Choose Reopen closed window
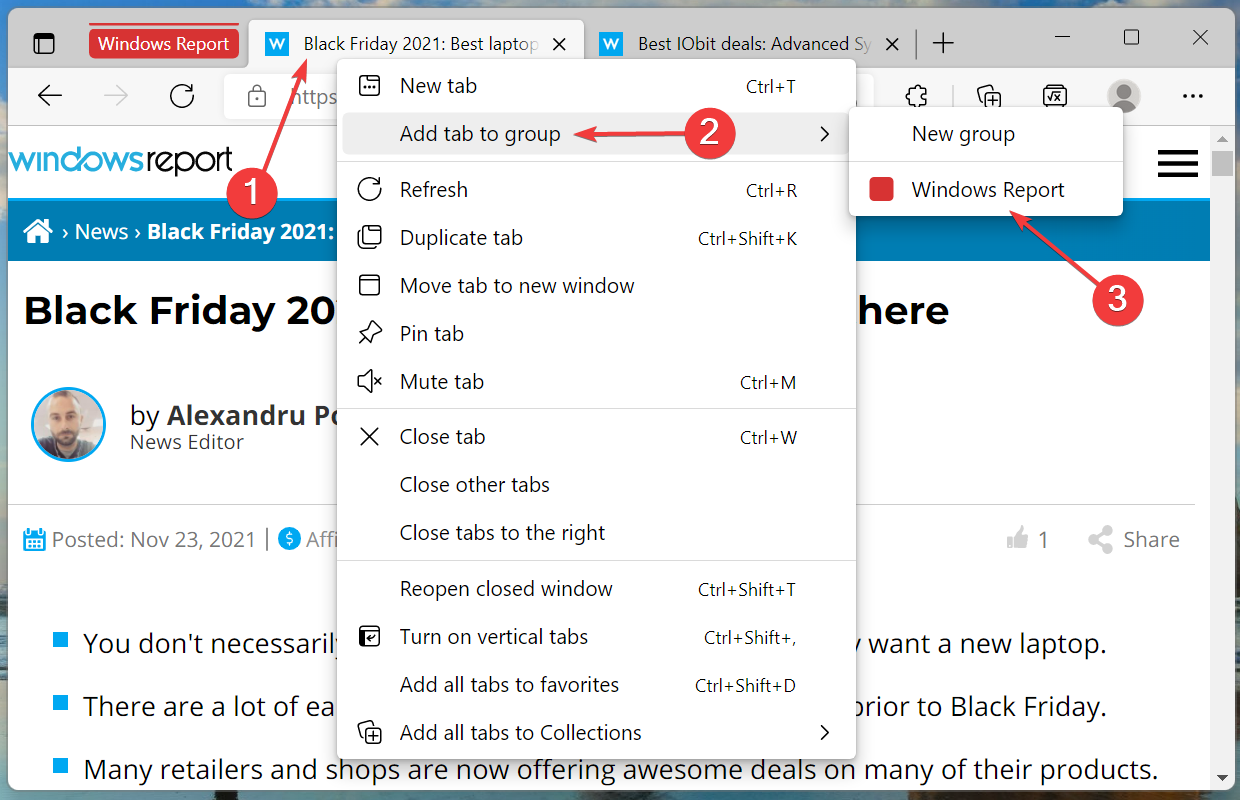This screenshot has width=1240, height=800. [597, 589]
